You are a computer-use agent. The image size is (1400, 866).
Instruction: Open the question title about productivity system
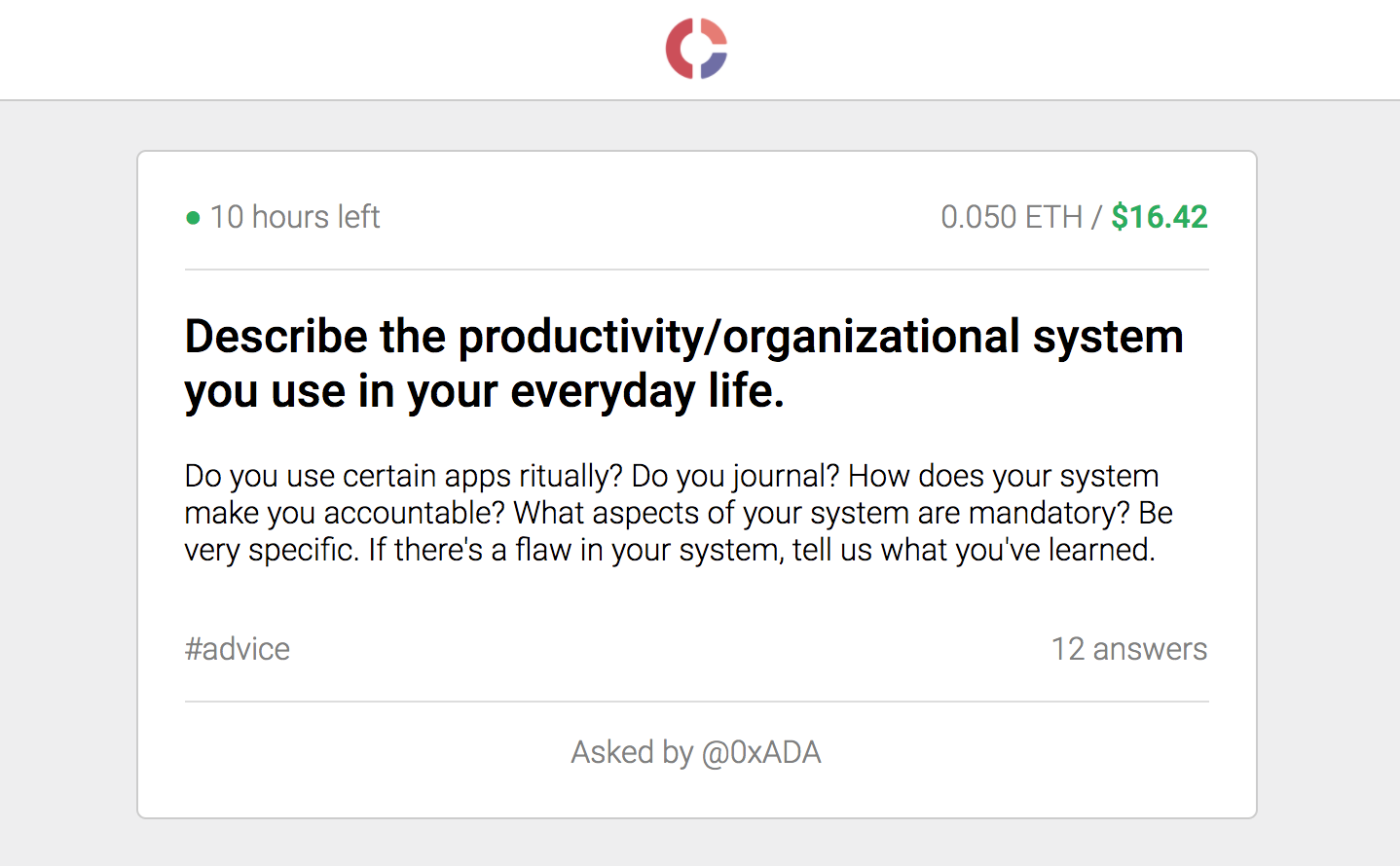[683, 363]
